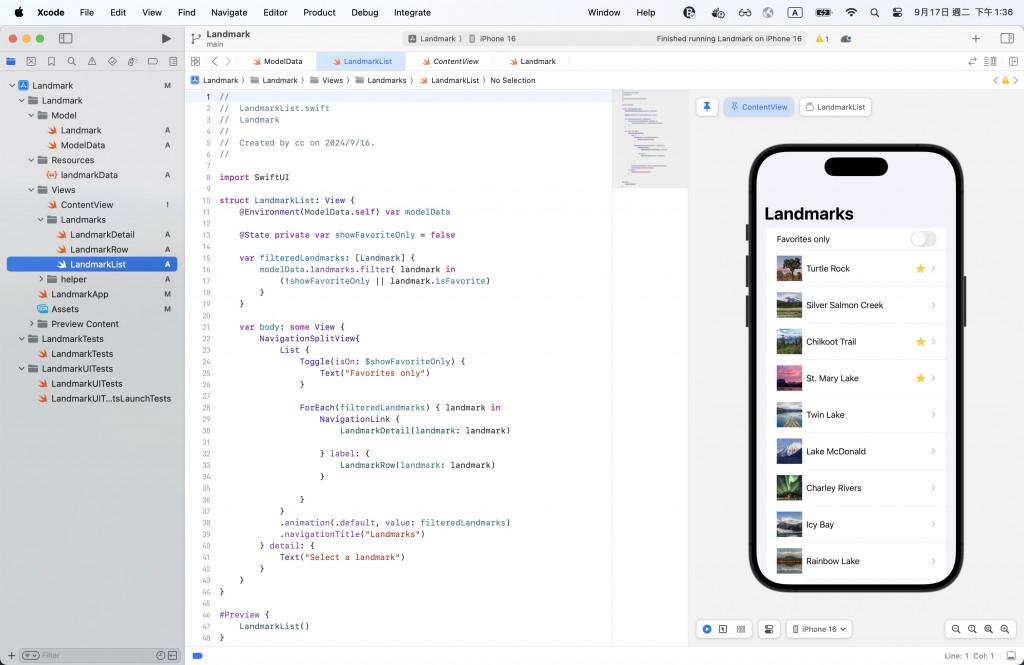Open the preview variants grid icon

pos(741,629)
